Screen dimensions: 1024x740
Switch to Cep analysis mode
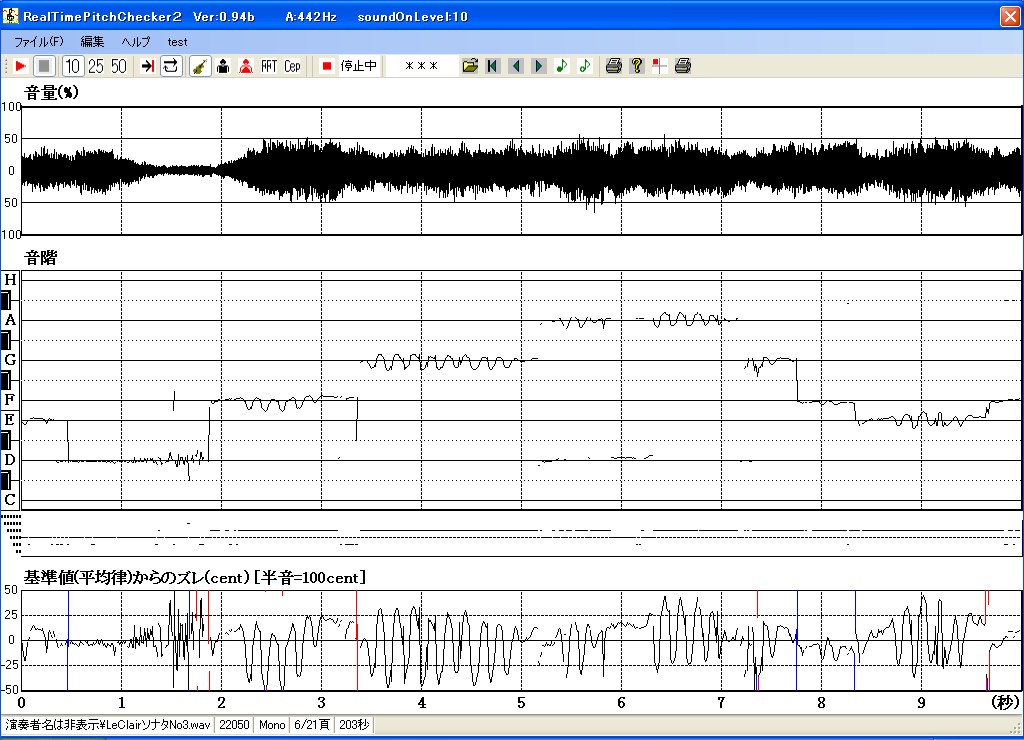click(x=292, y=66)
